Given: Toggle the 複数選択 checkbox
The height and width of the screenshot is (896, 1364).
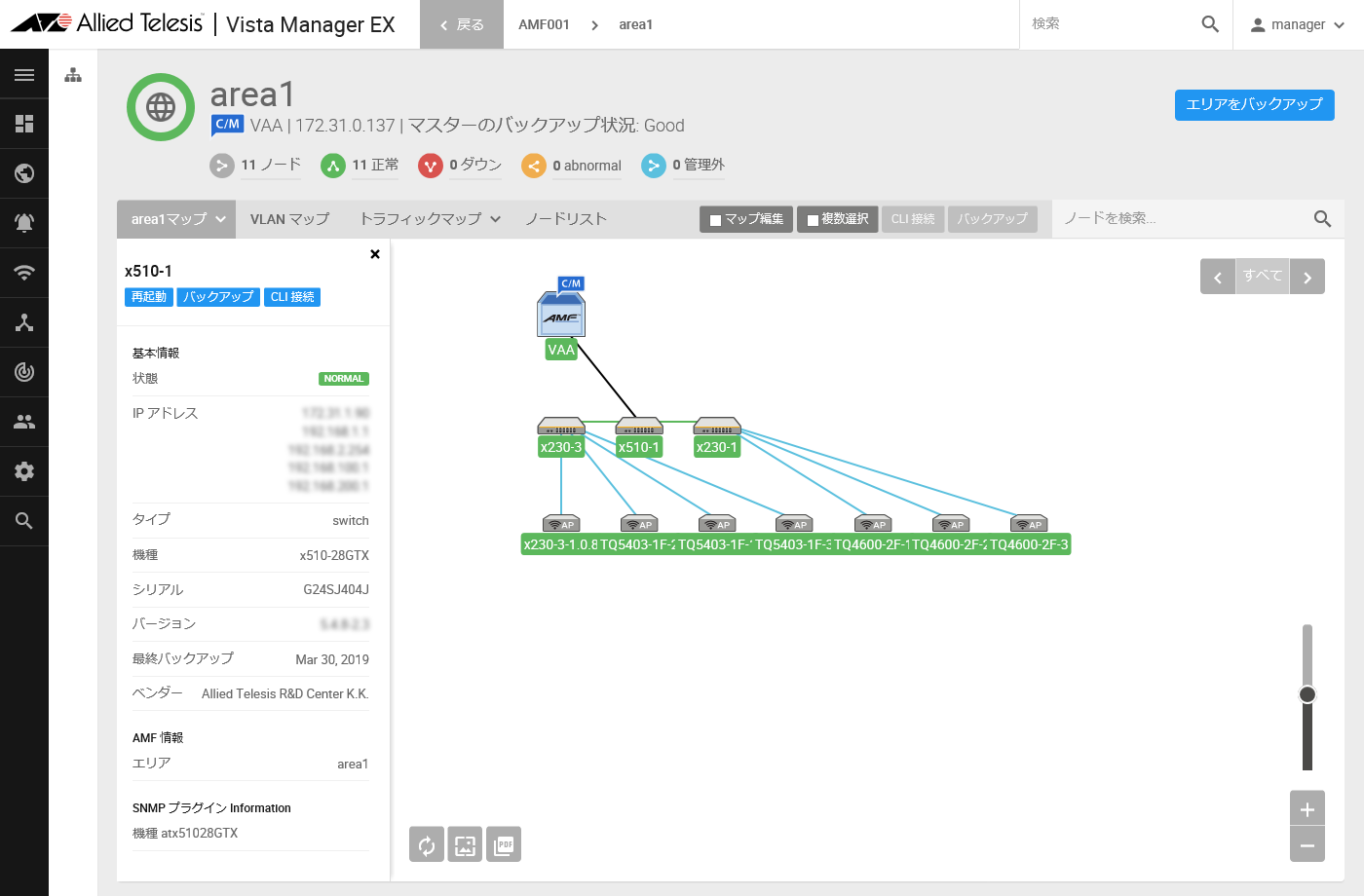Looking at the screenshot, I should click(x=814, y=220).
